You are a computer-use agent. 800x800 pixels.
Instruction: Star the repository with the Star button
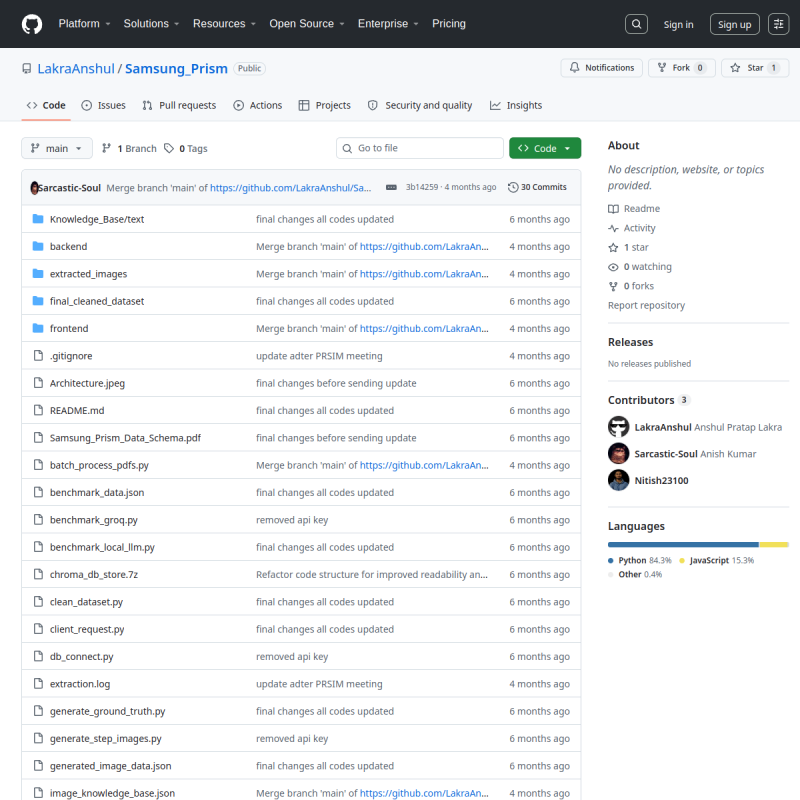coord(755,68)
